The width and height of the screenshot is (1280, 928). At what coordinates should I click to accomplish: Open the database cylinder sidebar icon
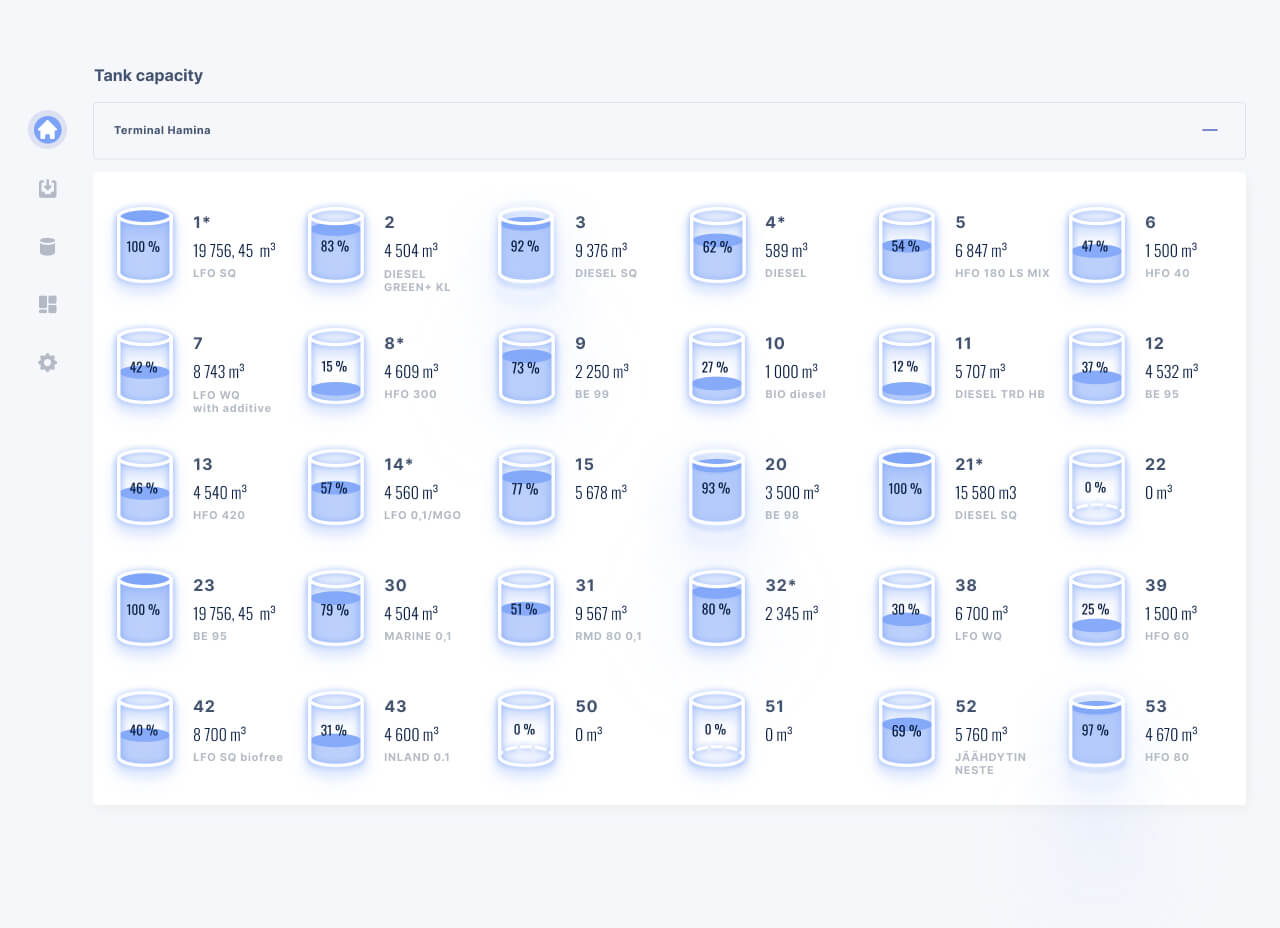[x=47, y=246]
